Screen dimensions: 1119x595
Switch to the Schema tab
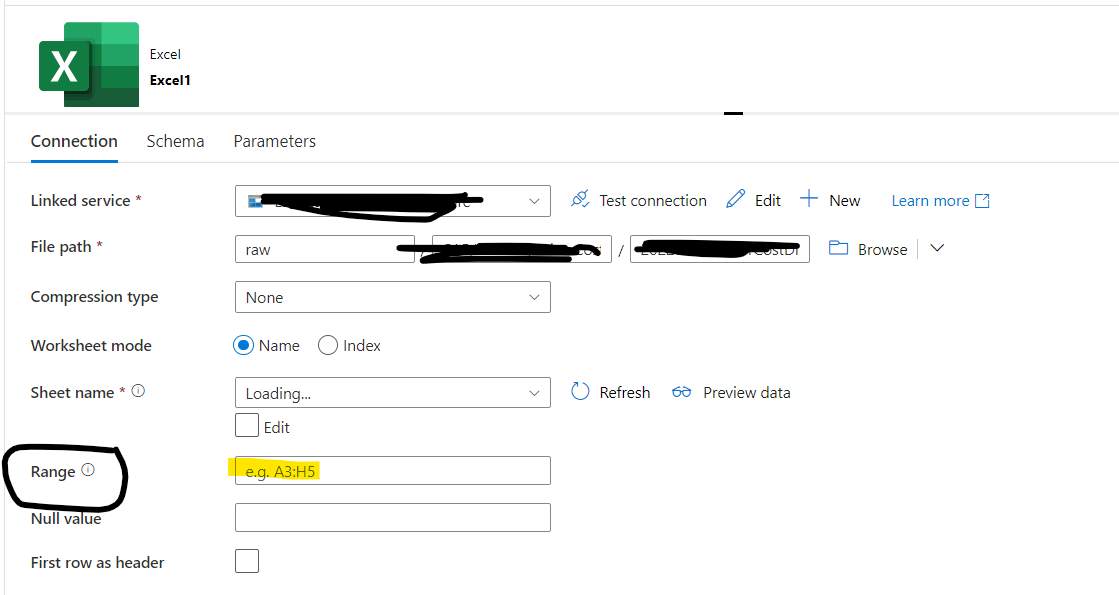coord(176,141)
